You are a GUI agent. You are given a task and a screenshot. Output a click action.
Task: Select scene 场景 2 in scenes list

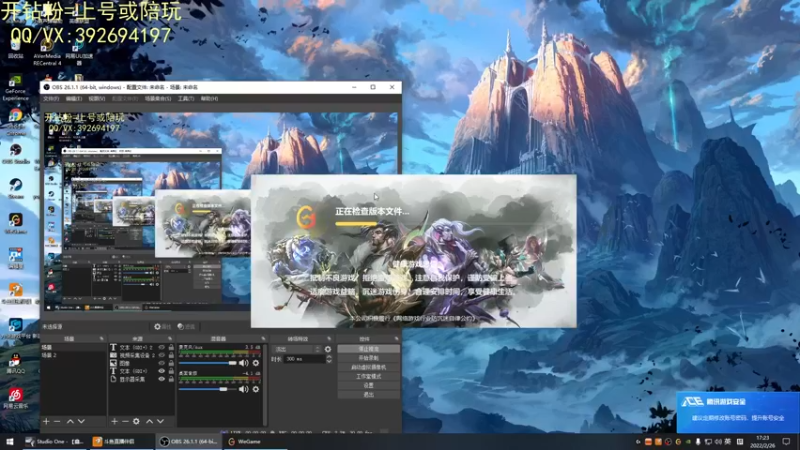[73, 355]
